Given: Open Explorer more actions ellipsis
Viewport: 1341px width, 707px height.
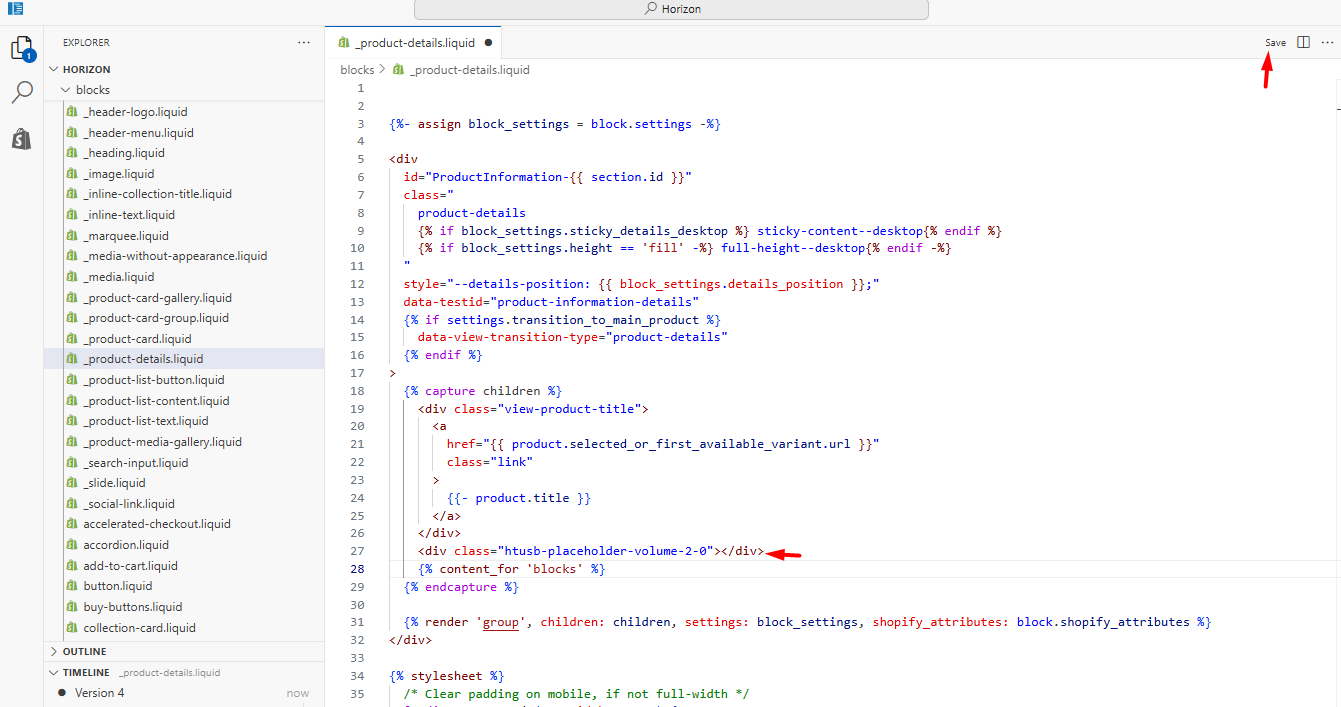Looking at the screenshot, I should [x=304, y=43].
